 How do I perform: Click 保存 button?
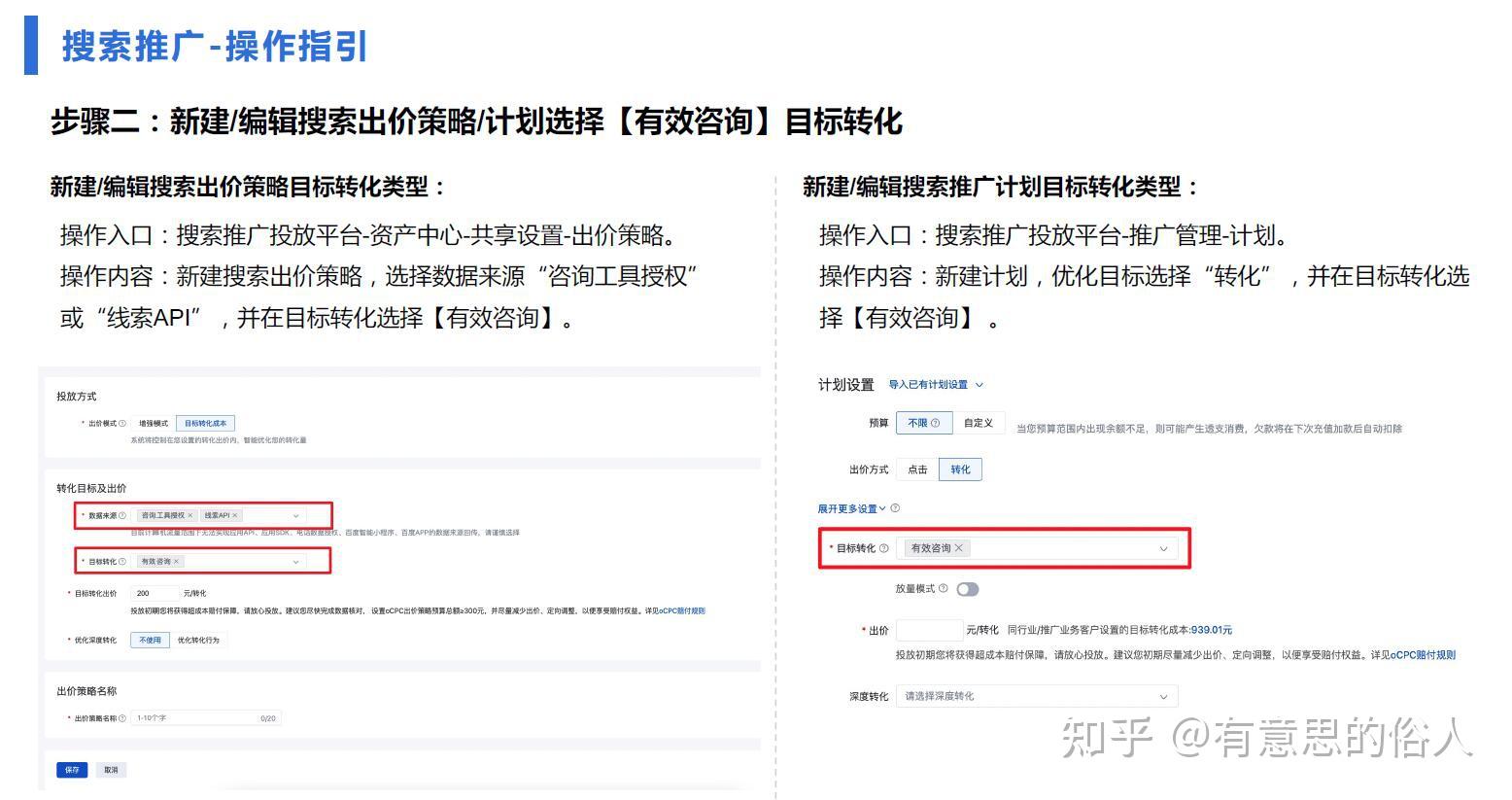click(72, 770)
